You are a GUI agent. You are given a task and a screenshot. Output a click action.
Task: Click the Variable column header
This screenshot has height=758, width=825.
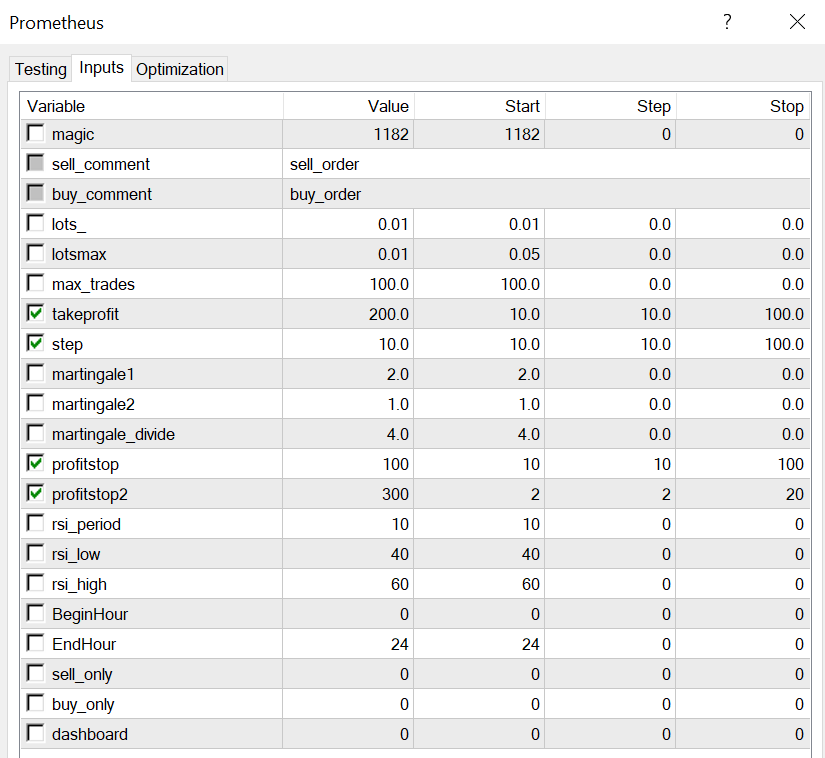tap(152, 106)
